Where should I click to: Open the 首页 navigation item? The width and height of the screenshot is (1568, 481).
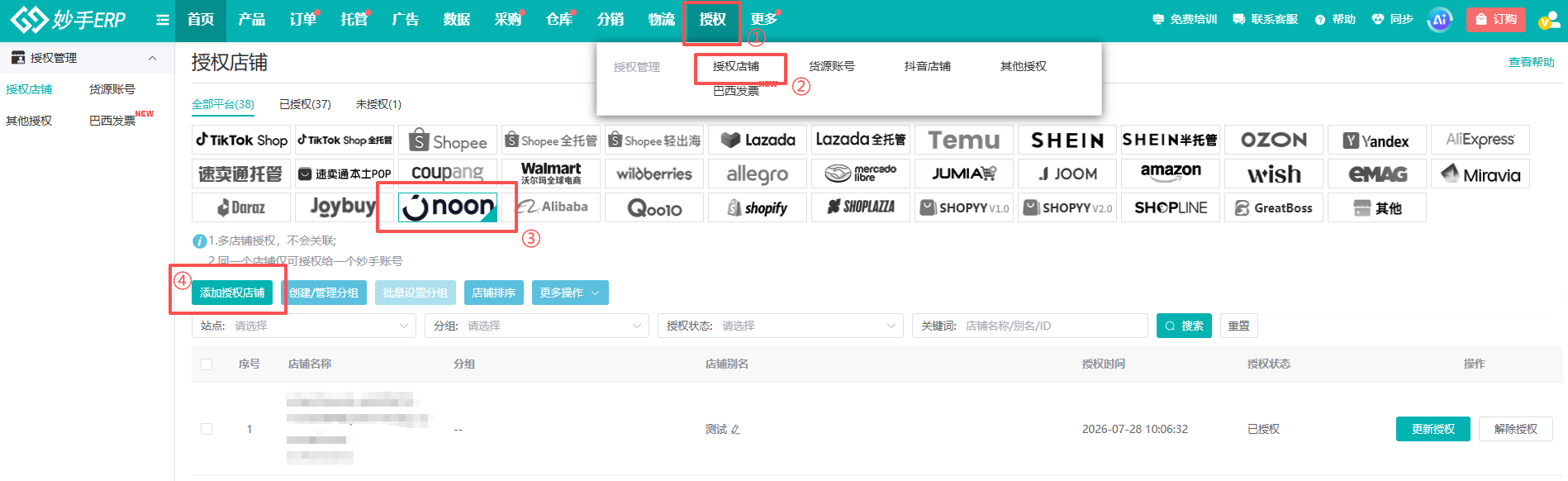click(x=201, y=20)
